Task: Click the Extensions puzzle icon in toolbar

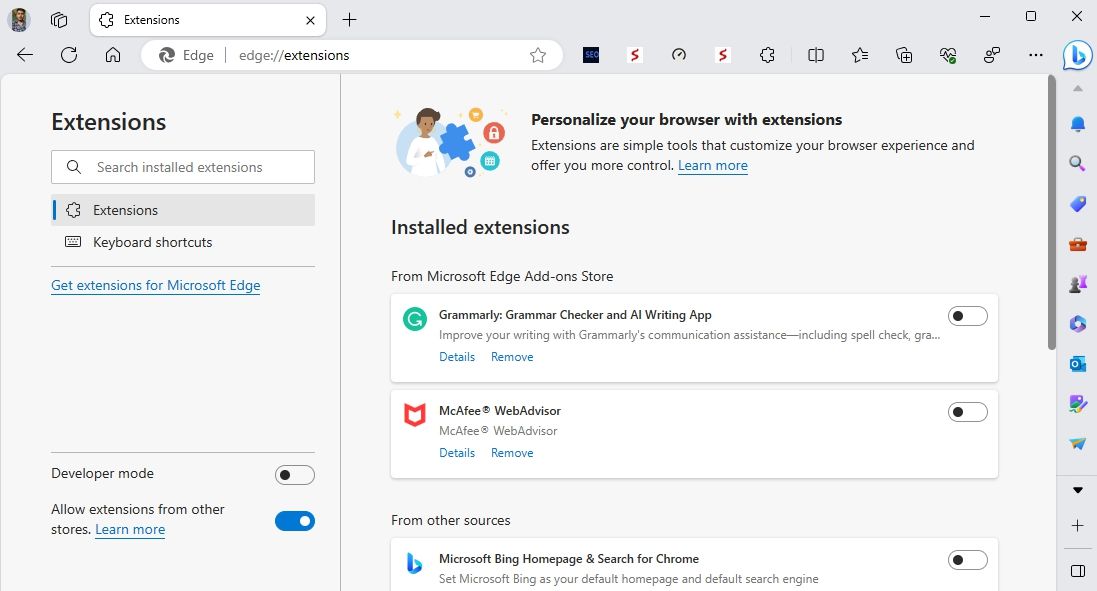Action: click(x=767, y=55)
